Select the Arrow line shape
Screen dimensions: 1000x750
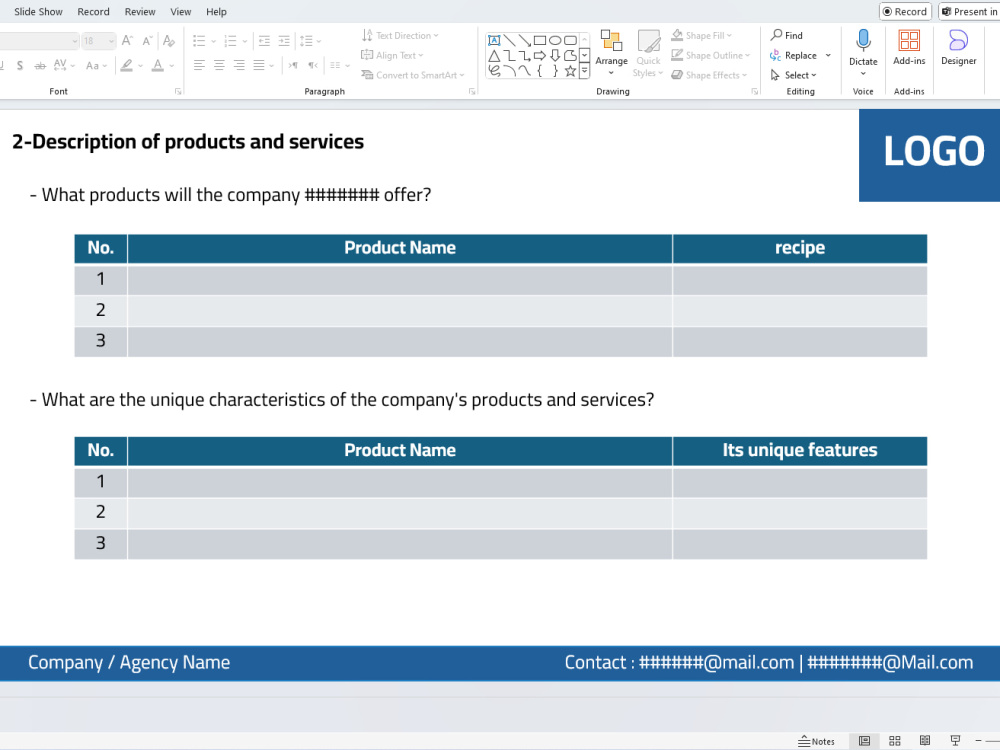coord(525,40)
